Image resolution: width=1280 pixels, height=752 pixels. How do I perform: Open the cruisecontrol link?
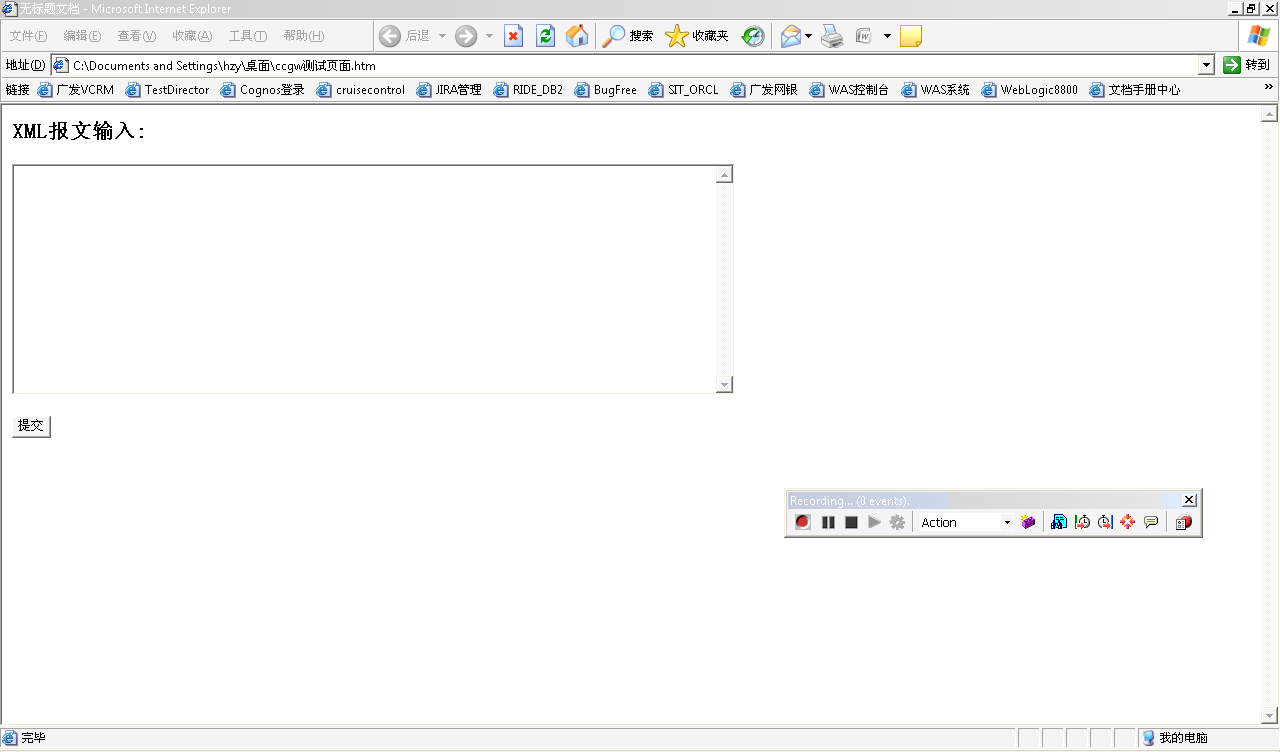tap(361, 90)
